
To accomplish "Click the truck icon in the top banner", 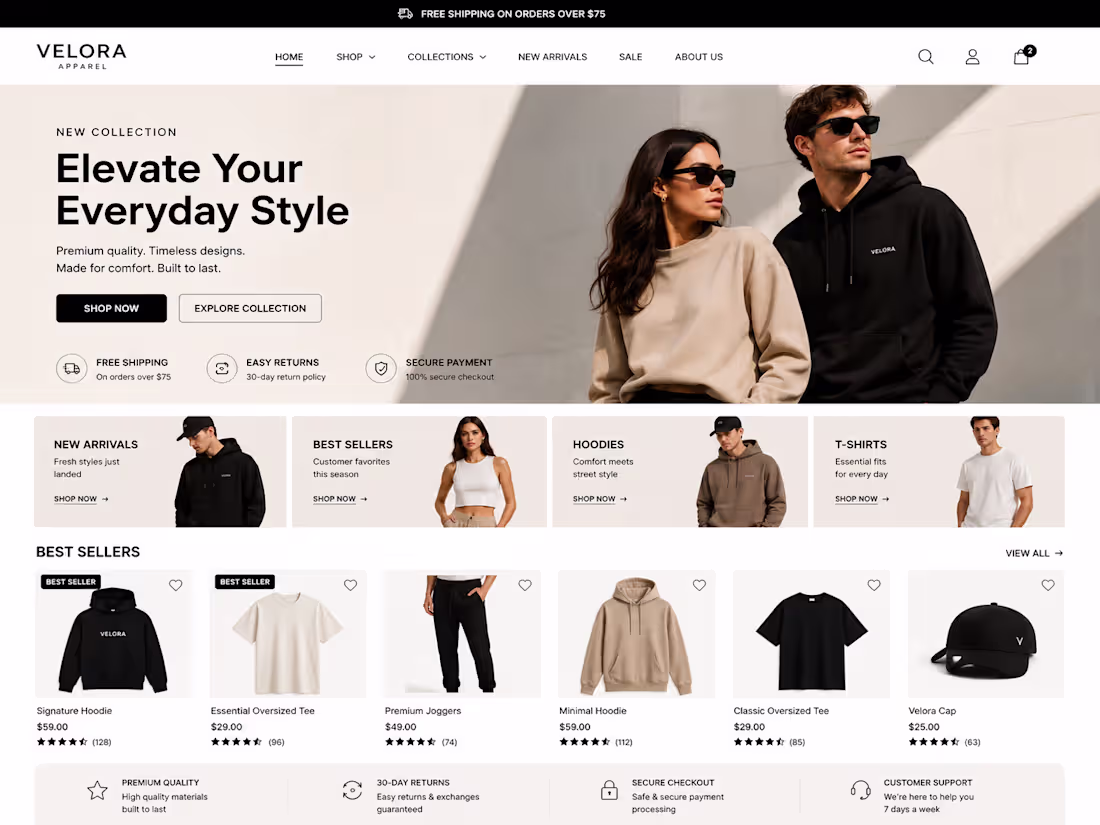I will [x=405, y=13].
